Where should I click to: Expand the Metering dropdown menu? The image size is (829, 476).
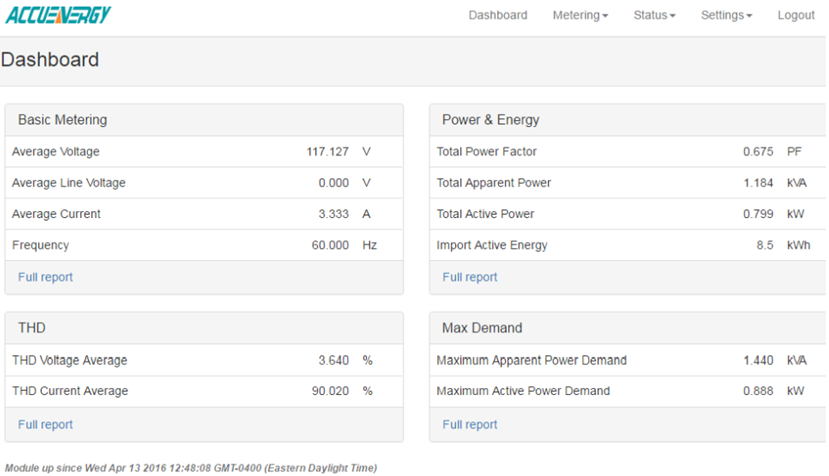point(580,15)
